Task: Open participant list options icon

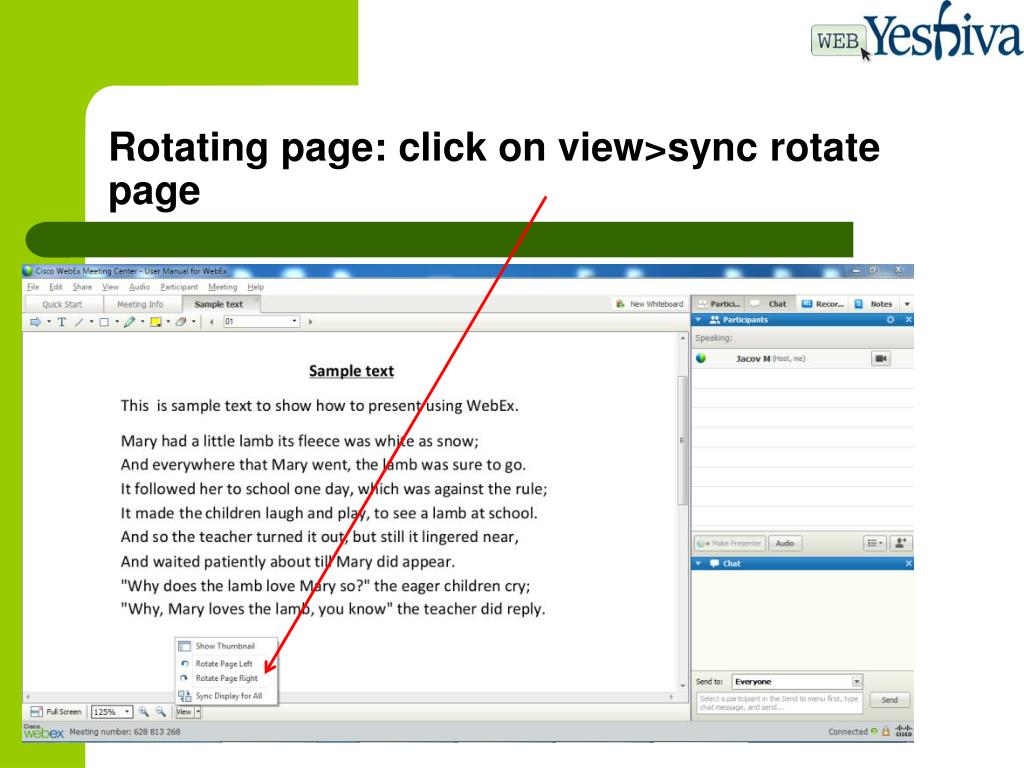Action: (x=874, y=543)
